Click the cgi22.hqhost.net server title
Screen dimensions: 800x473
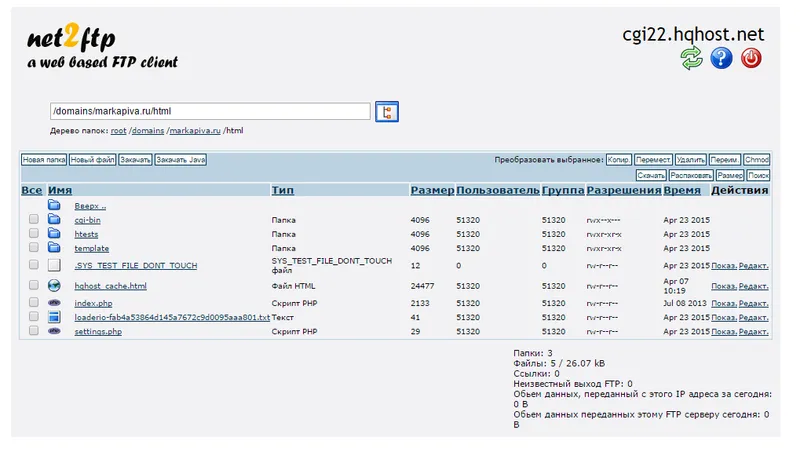coord(693,34)
